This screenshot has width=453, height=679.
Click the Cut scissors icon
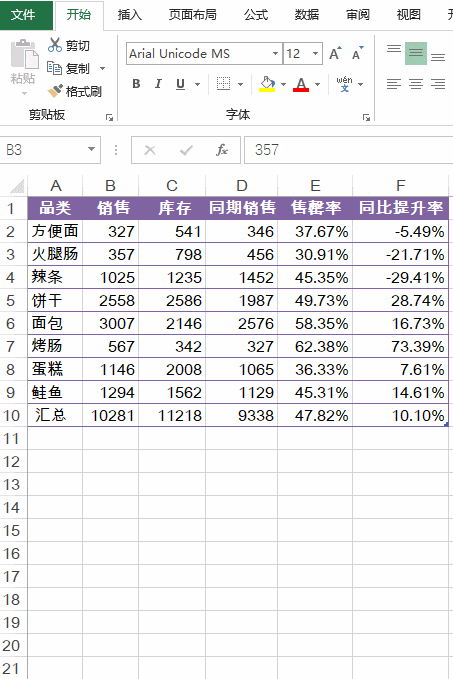click(55, 45)
